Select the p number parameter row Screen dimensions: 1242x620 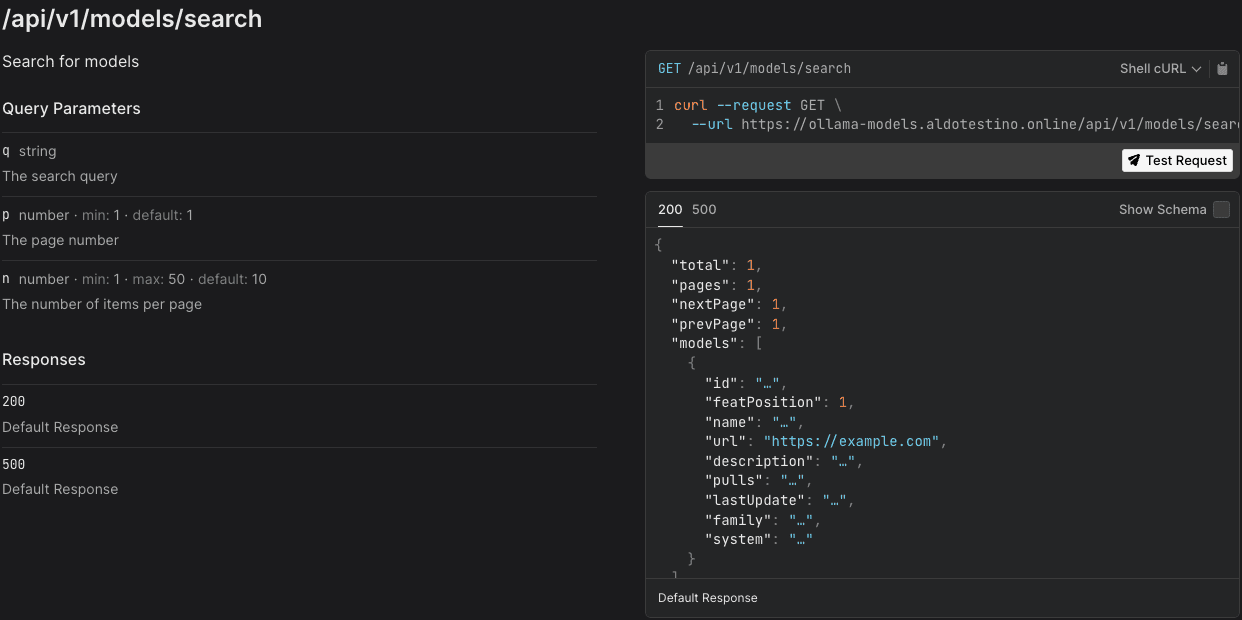98,215
